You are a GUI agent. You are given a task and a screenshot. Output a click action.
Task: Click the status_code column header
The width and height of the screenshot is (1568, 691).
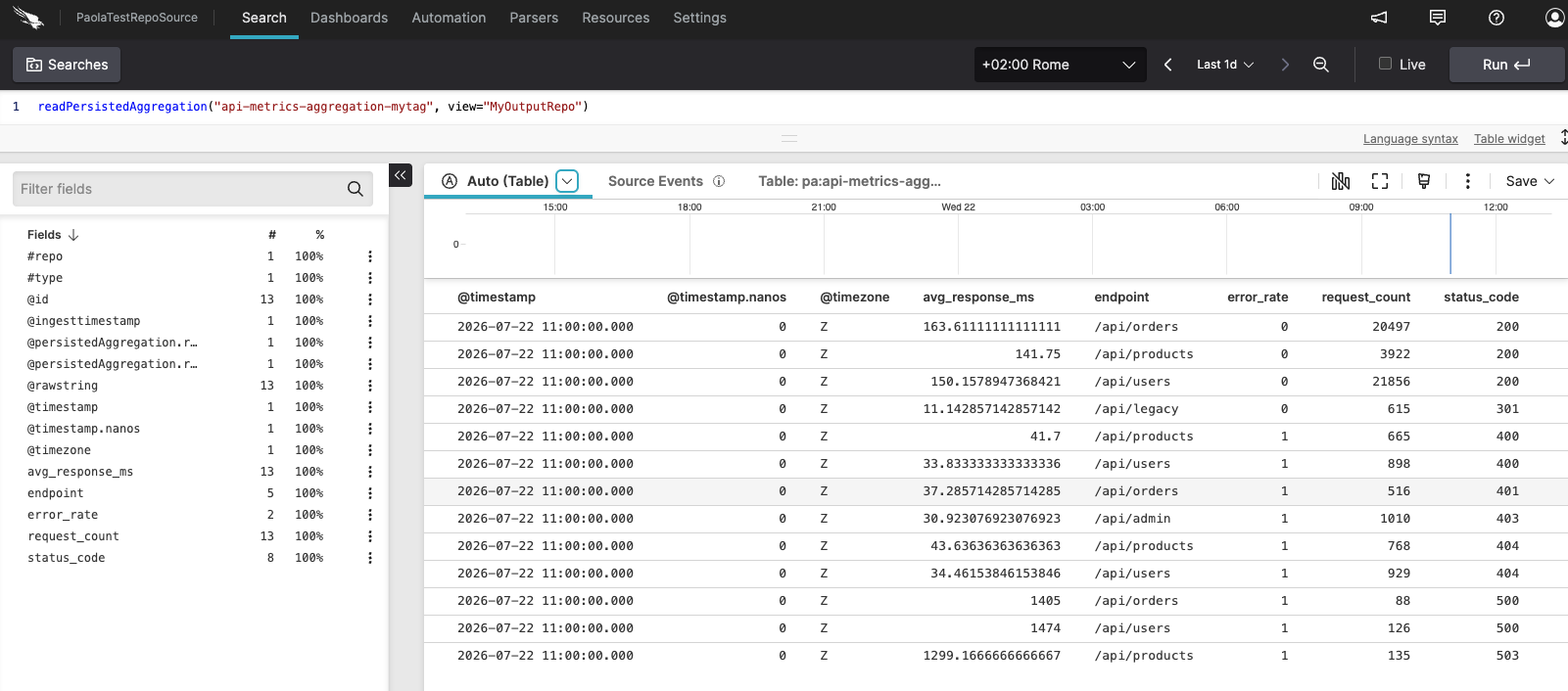(x=1481, y=298)
